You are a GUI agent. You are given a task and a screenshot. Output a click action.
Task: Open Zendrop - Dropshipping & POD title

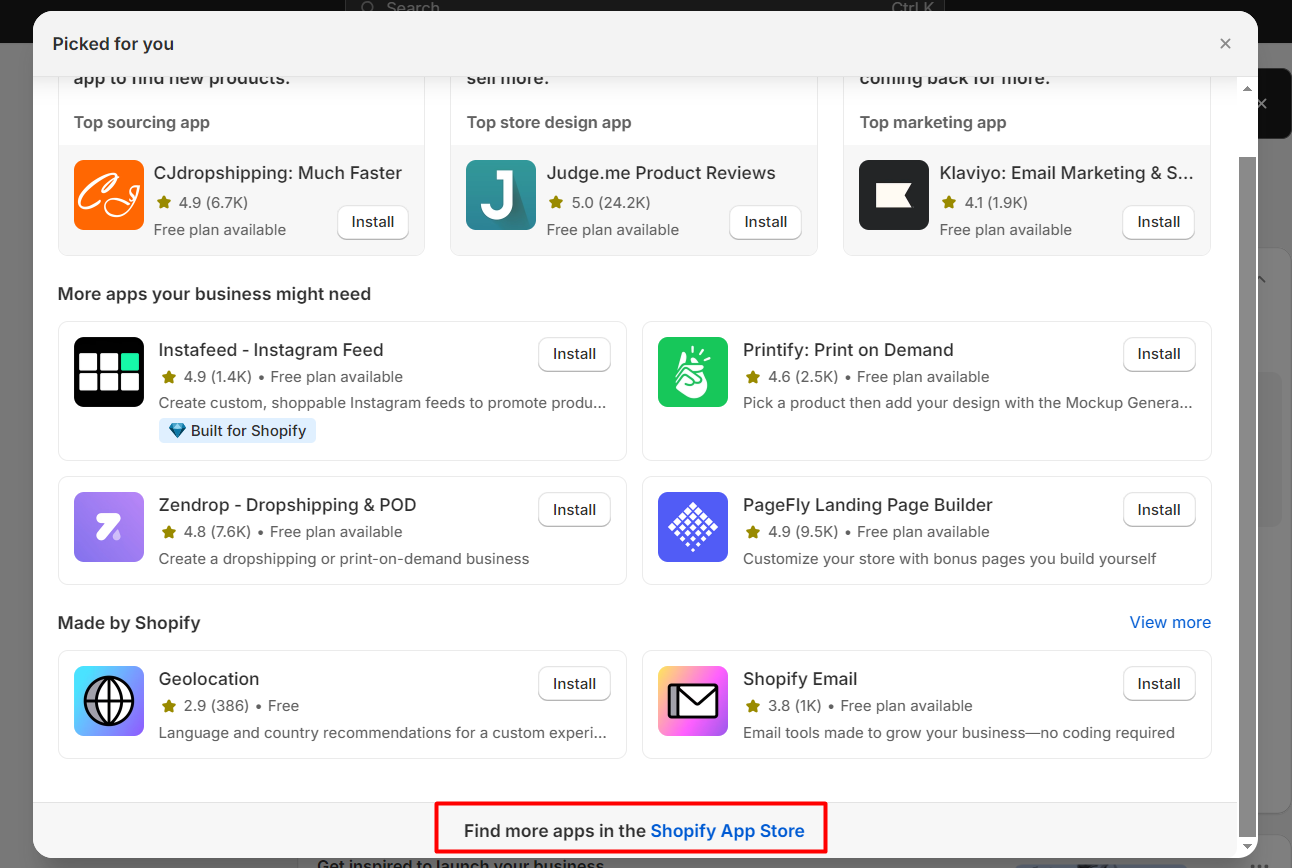(x=287, y=505)
